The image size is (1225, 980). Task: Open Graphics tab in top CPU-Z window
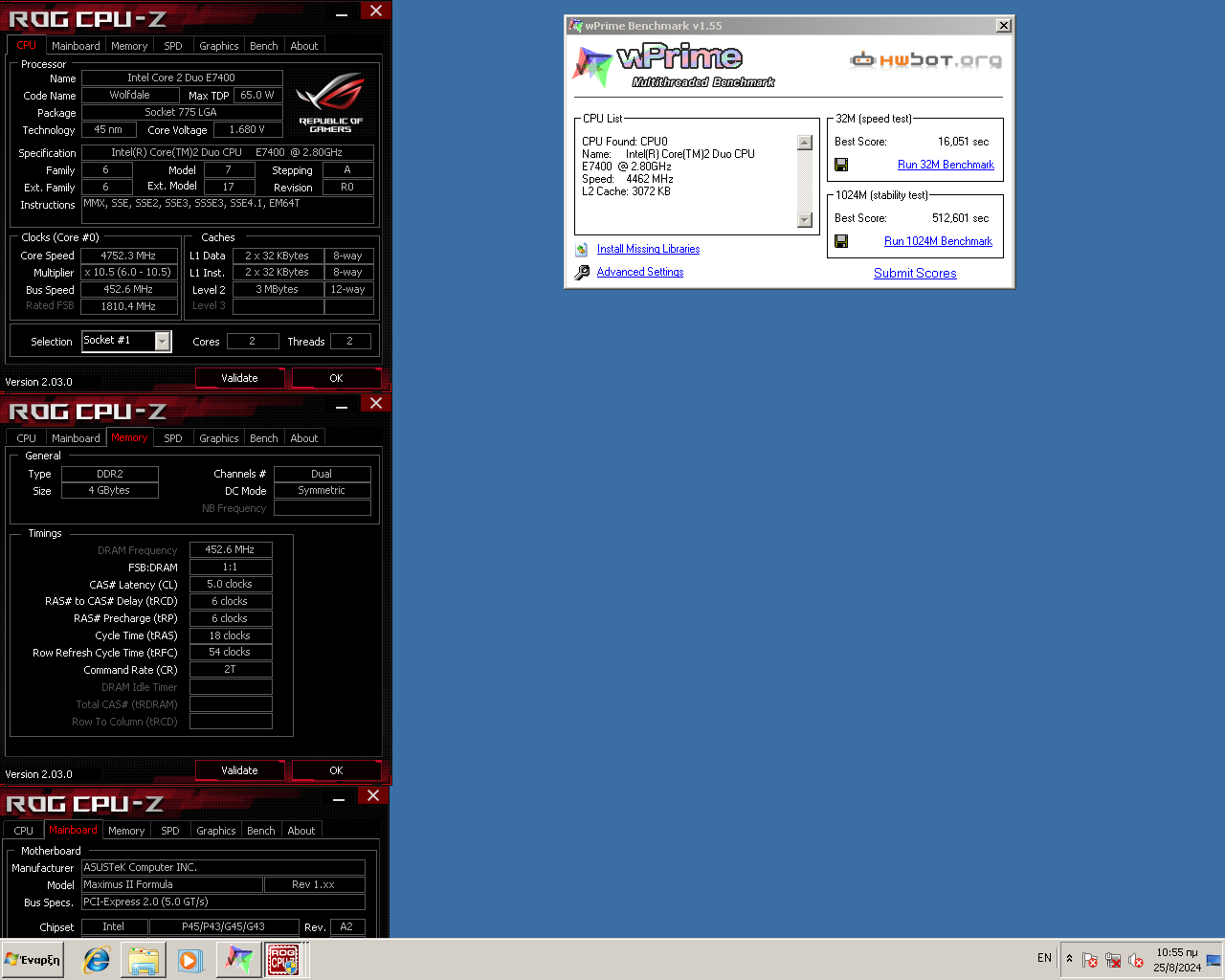[219, 46]
